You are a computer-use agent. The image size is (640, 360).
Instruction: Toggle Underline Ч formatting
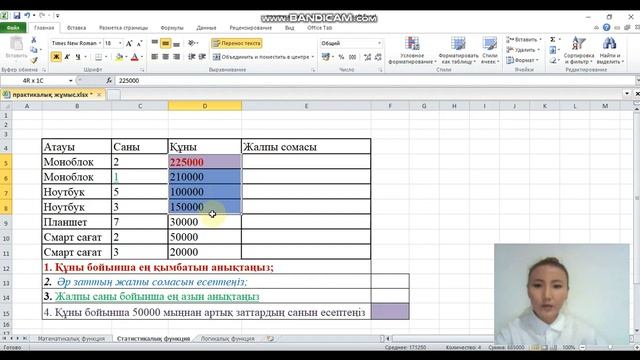click(x=78, y=57)
